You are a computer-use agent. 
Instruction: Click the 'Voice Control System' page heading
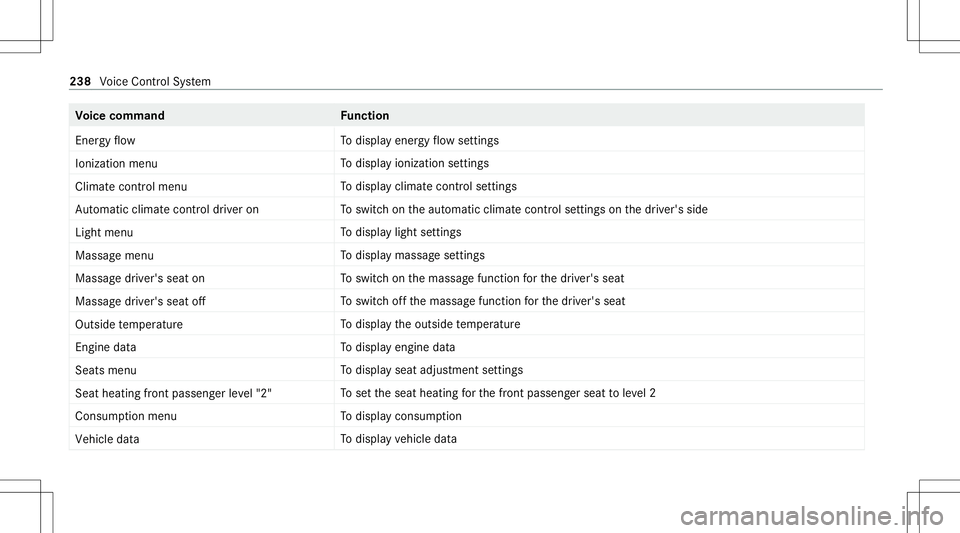click(x=155, y=81)
